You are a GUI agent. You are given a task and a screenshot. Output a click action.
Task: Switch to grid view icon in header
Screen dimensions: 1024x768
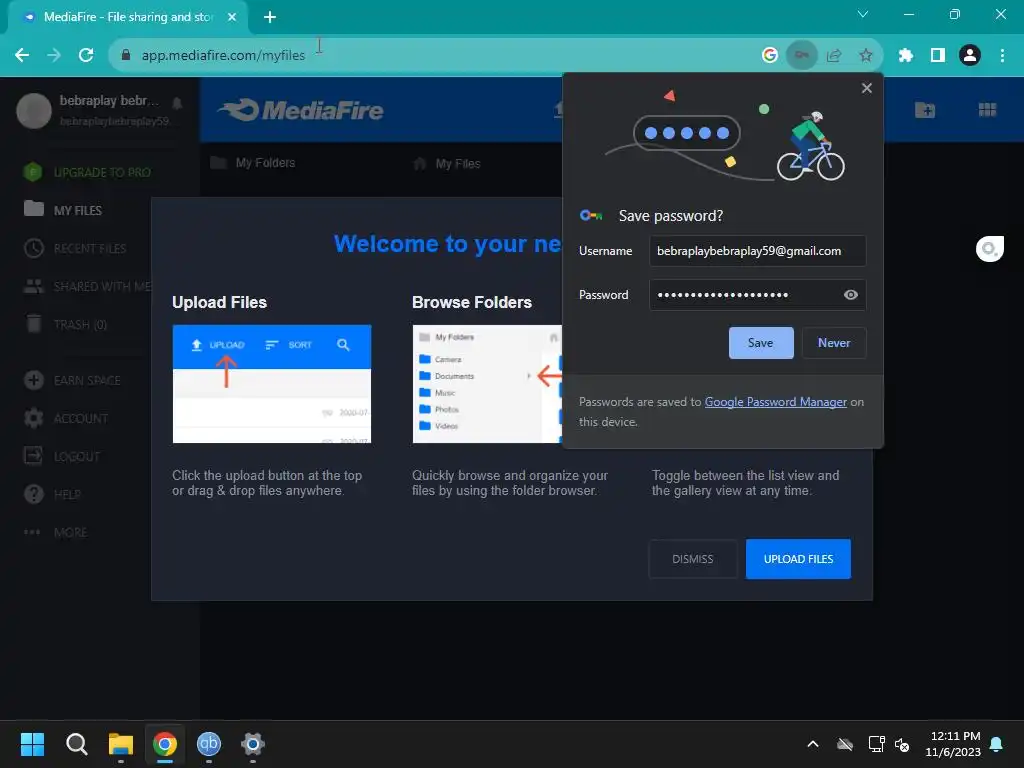987,110
